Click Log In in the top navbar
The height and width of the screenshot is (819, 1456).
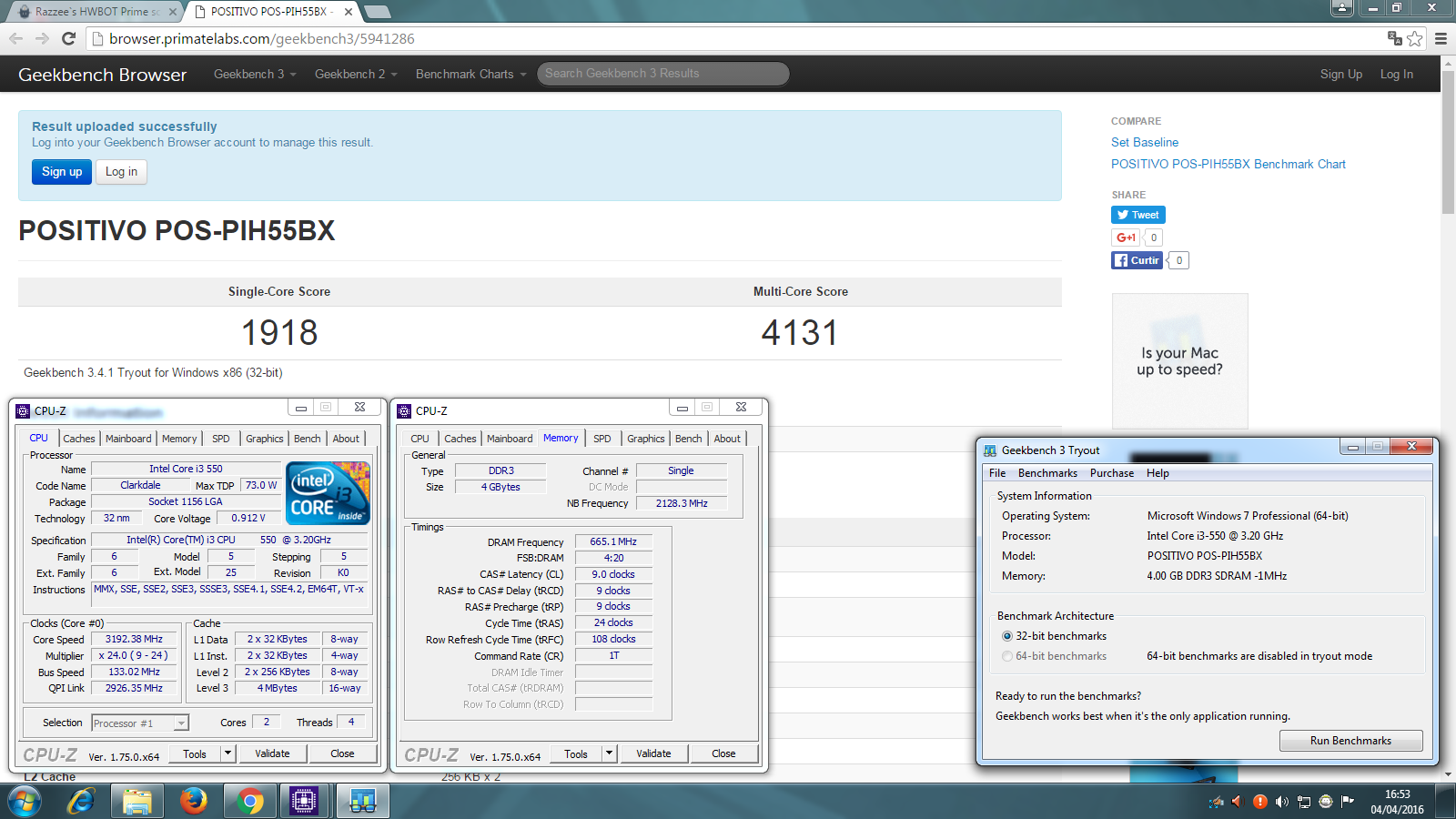pos(1396,74)
